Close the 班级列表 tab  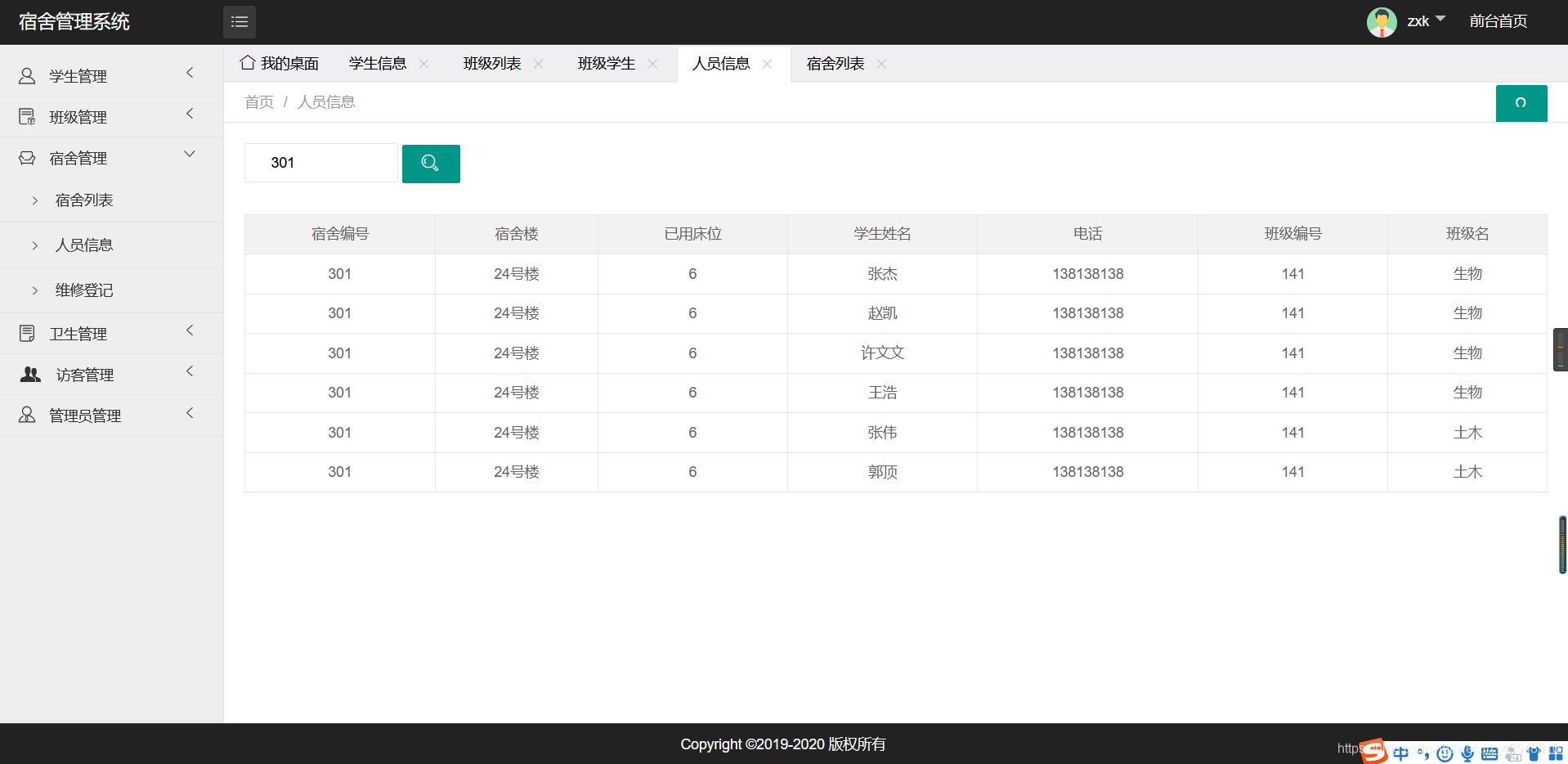point(538,64)
